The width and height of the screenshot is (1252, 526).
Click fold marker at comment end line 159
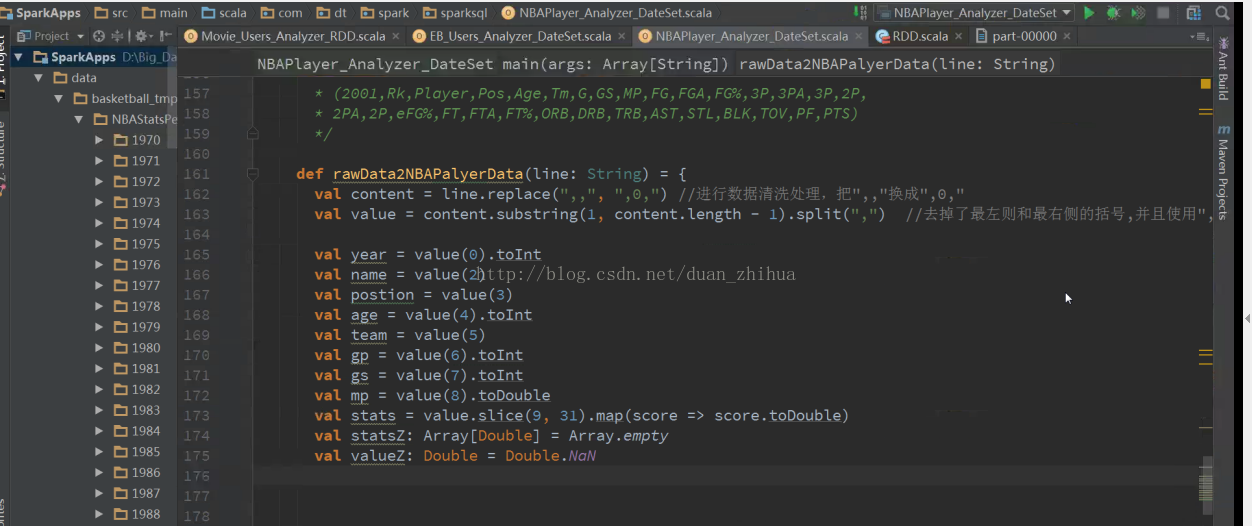pyautogui.click(x=253, y=134)
